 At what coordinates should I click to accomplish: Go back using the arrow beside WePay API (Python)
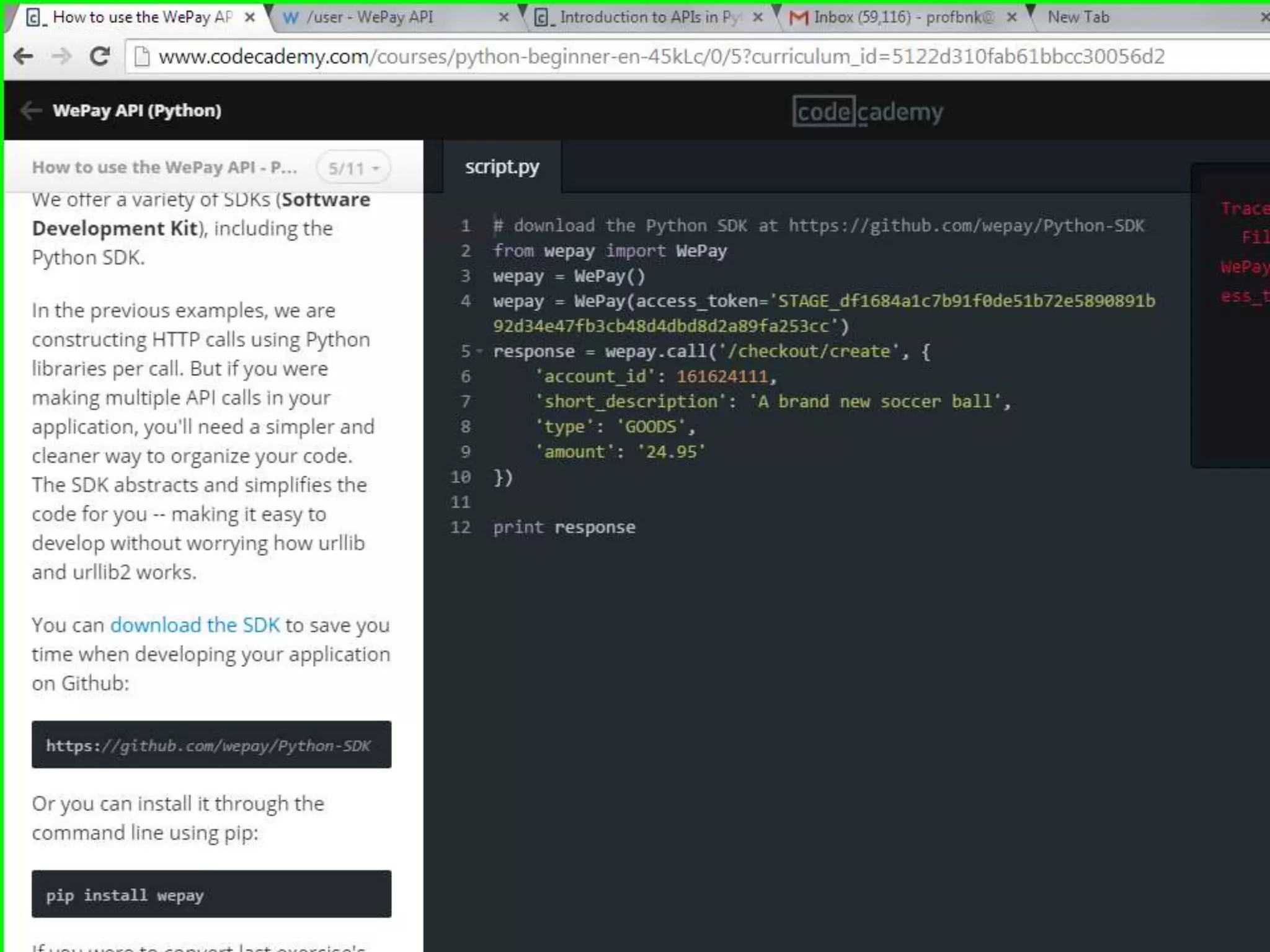(x=31, y=111)
